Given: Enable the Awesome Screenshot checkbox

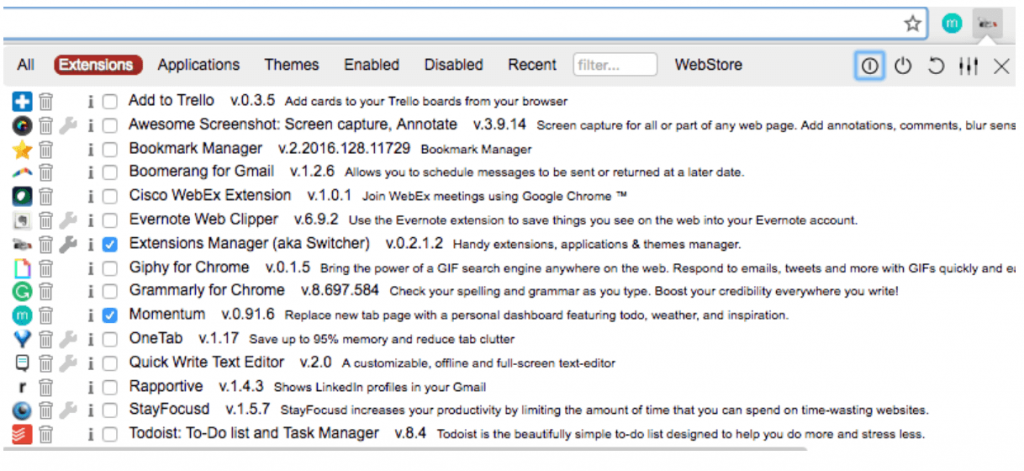Looking at the screenshot, I should point(110,125).
